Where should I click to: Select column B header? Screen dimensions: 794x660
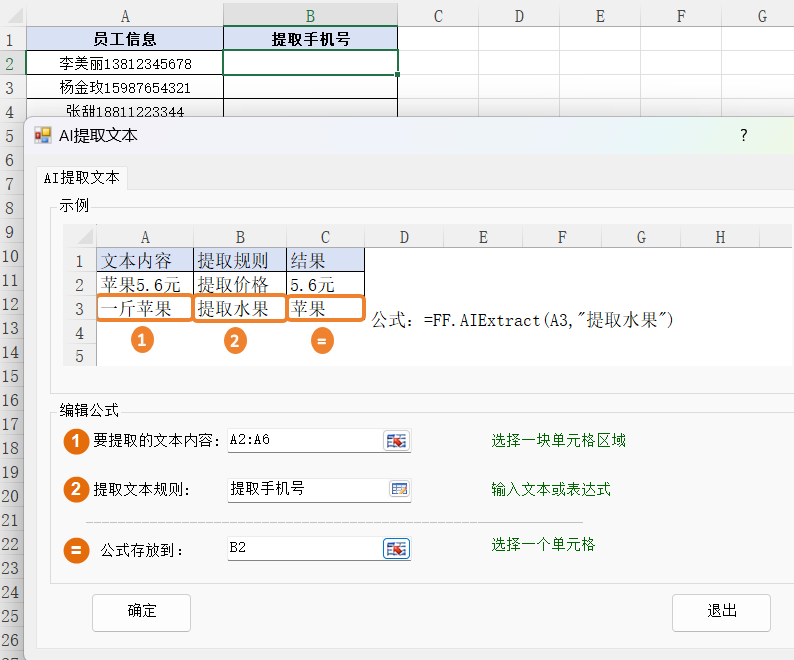[x=310, y=15]
